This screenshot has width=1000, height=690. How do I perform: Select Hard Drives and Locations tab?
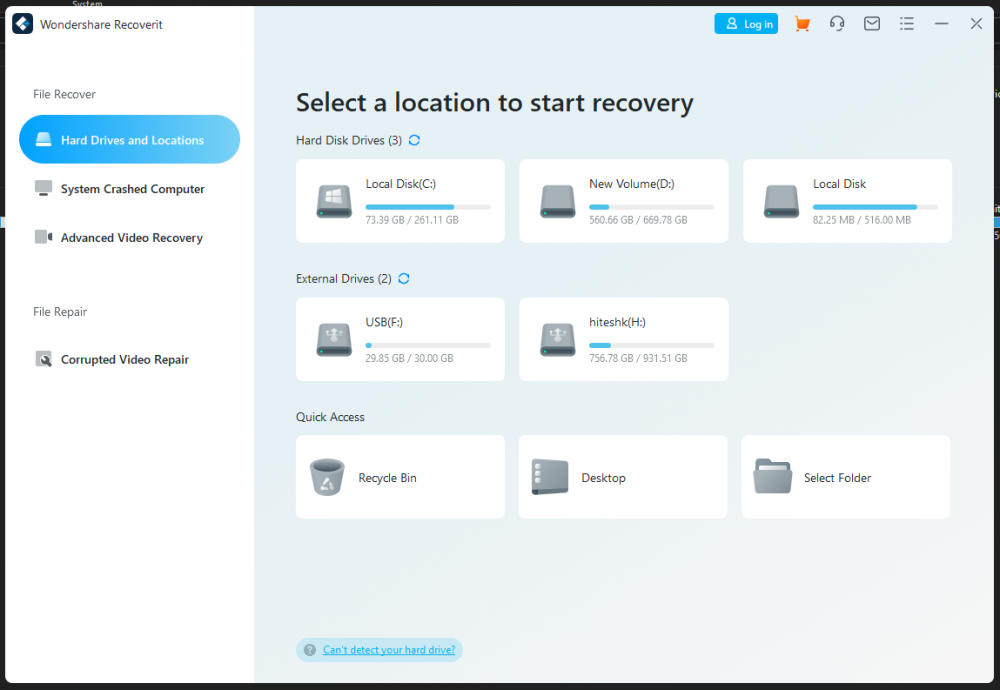[129, 140]
